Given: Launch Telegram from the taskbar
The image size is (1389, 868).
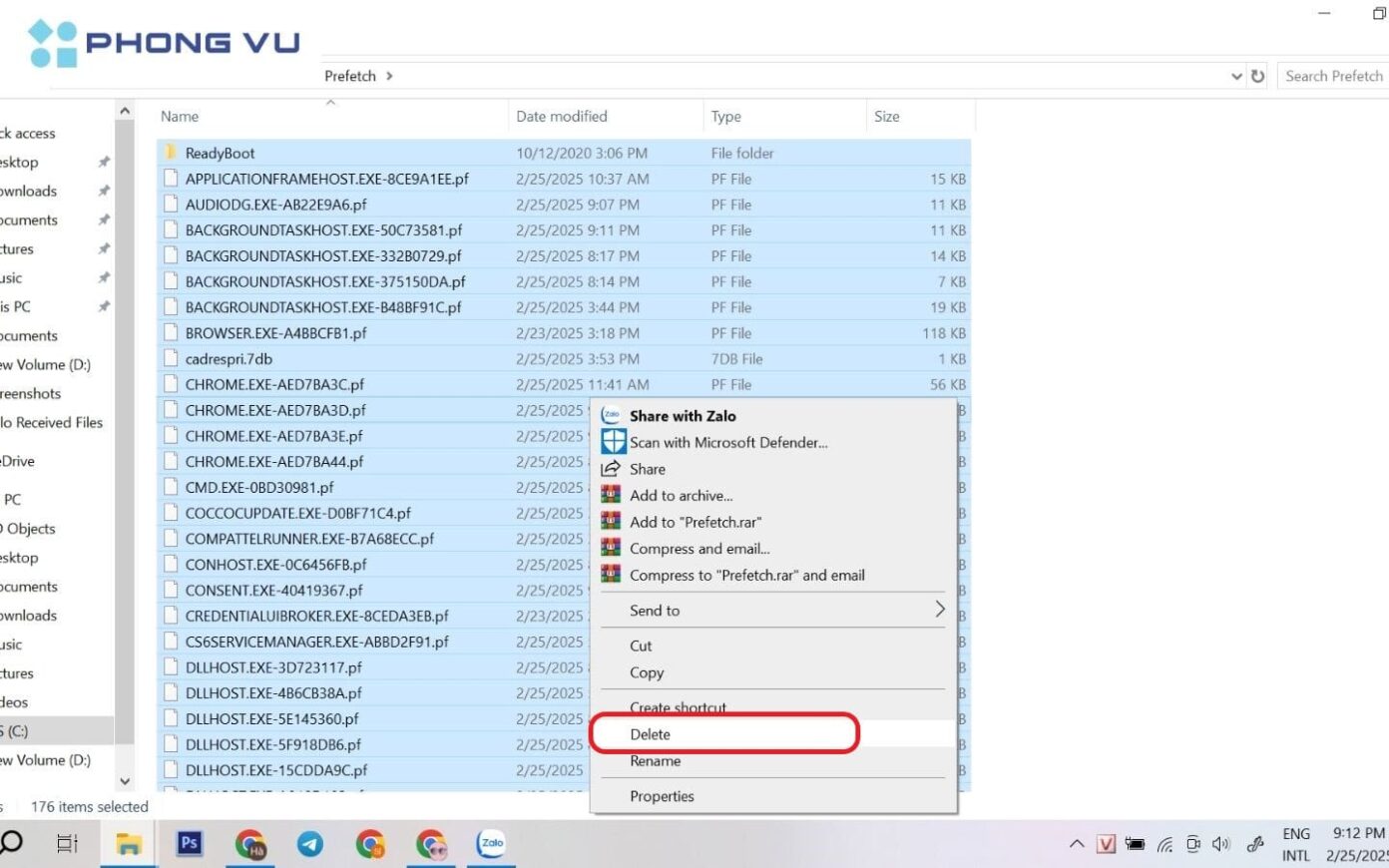Looking at the screenshot, I should tap(309, 843).
